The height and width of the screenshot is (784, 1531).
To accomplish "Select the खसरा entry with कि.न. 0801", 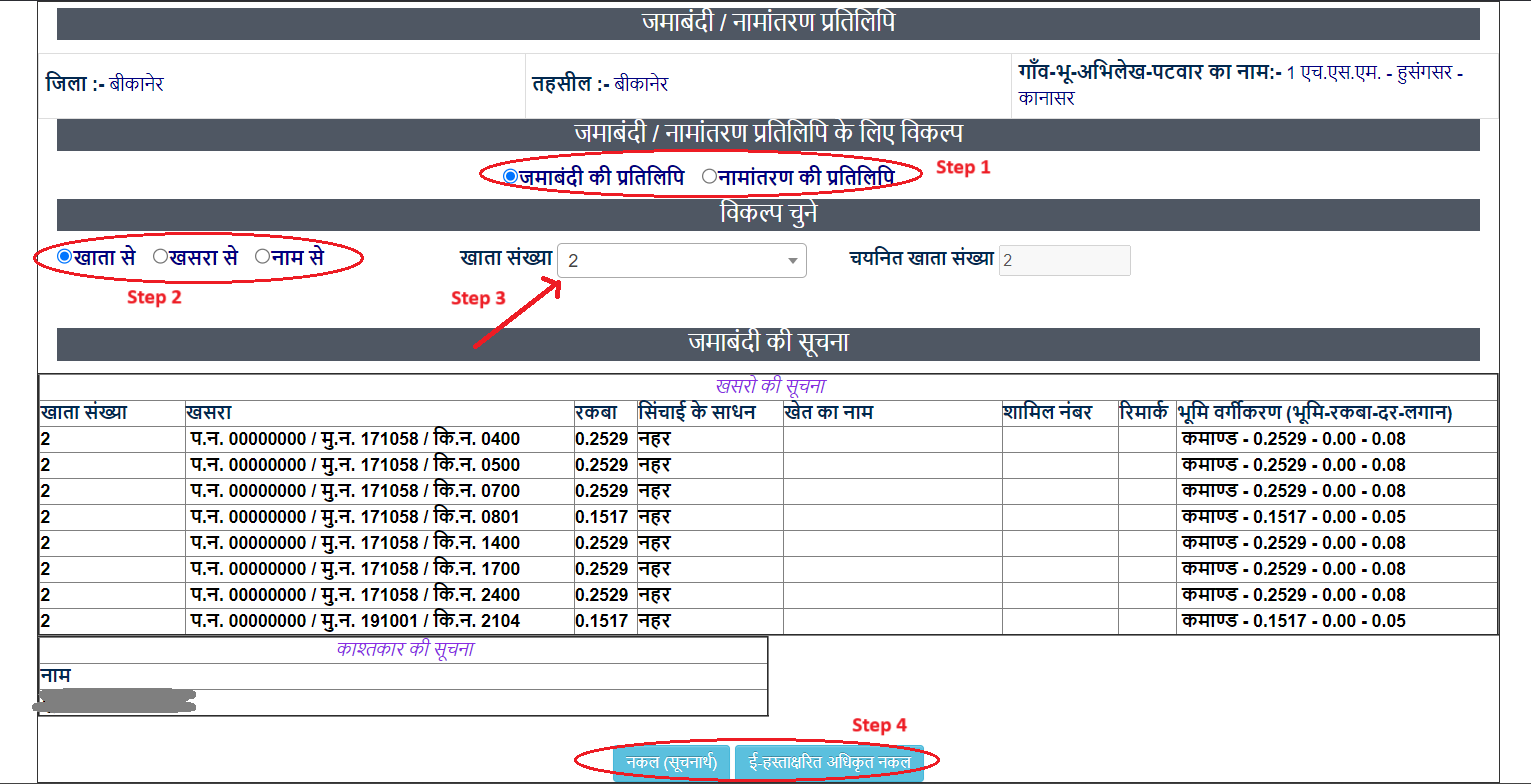I will (355, 517).
